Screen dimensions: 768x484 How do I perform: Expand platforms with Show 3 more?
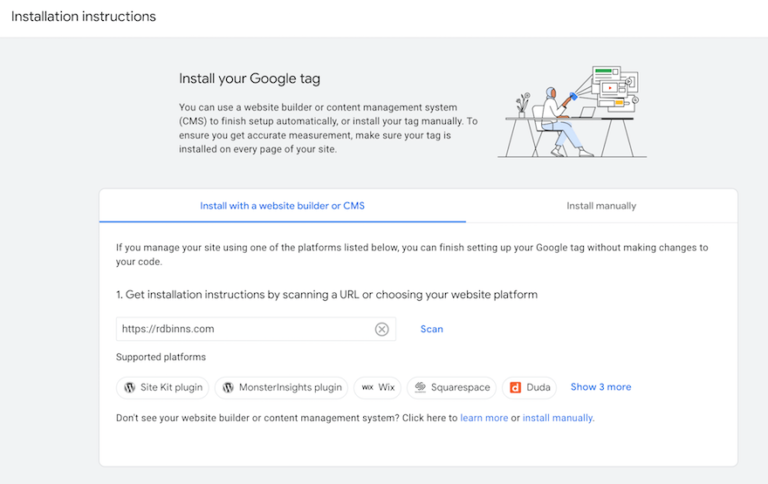point(600,387)
